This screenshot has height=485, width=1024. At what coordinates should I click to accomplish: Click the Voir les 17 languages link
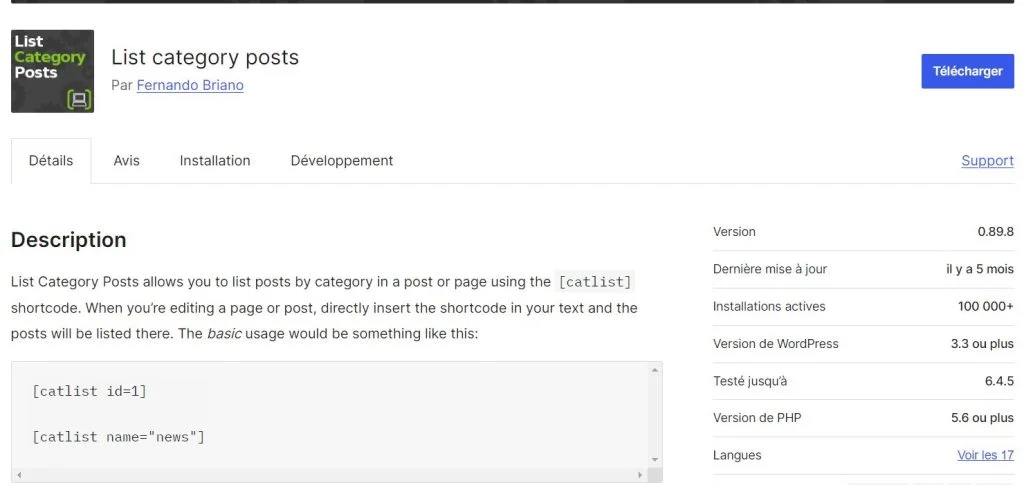985,455
